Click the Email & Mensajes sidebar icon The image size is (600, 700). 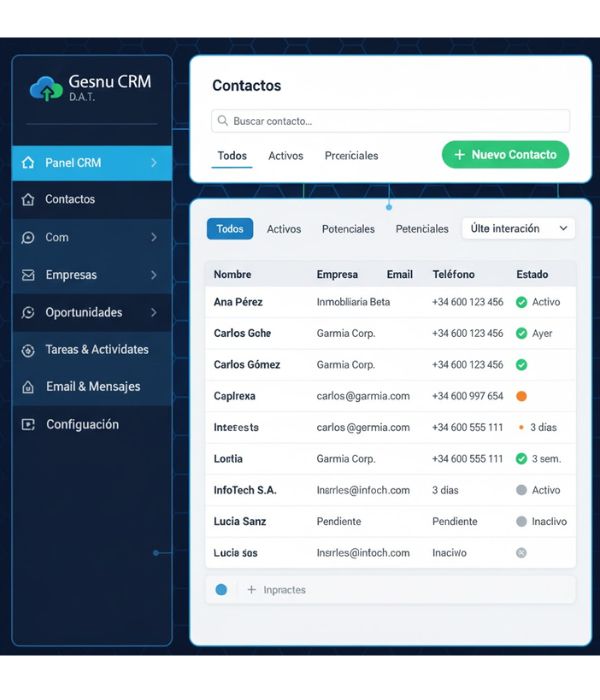[27, 387]
